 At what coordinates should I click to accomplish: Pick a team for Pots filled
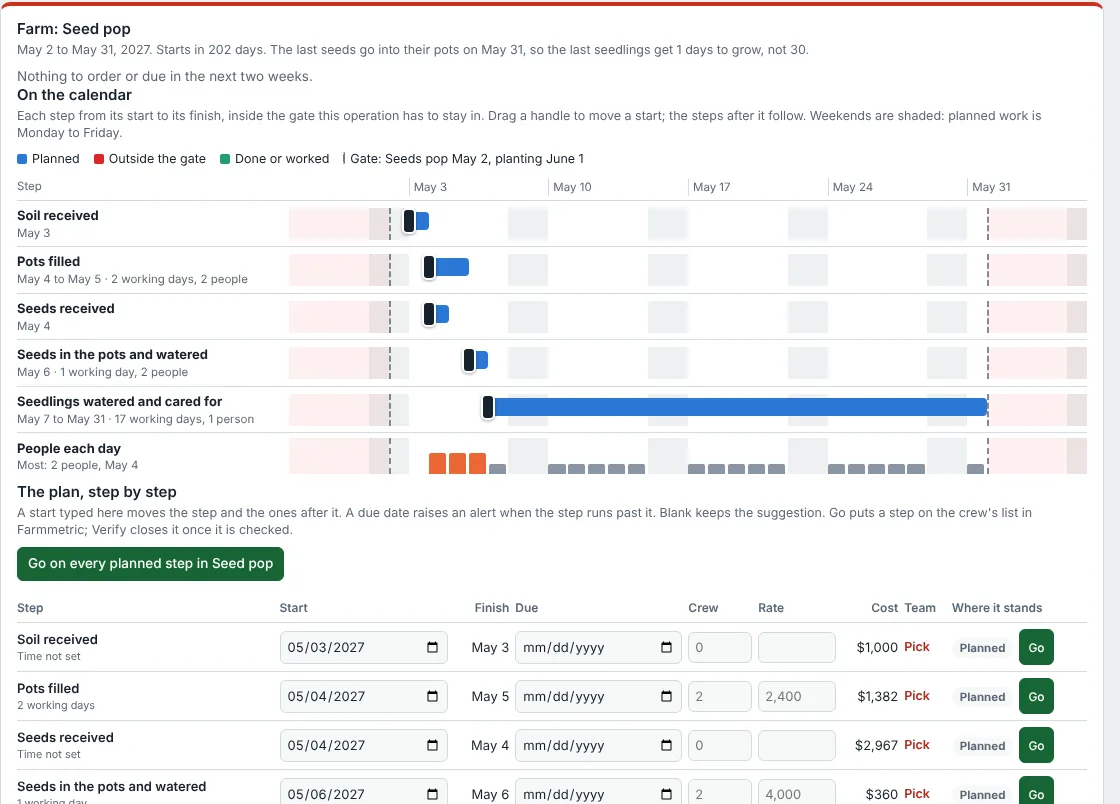point(916,695)
